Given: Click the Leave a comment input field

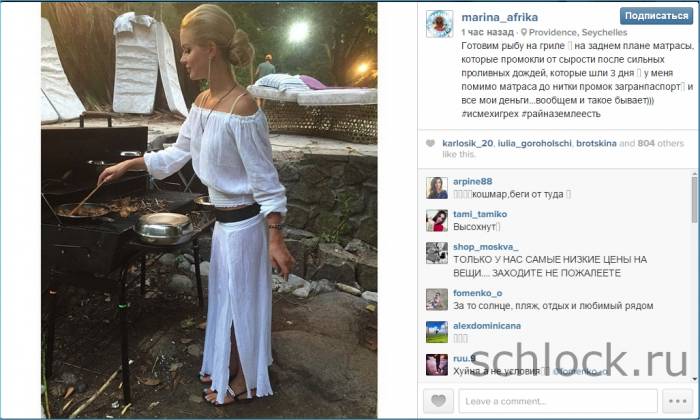Looking at the screenshot, I should 558,401.
